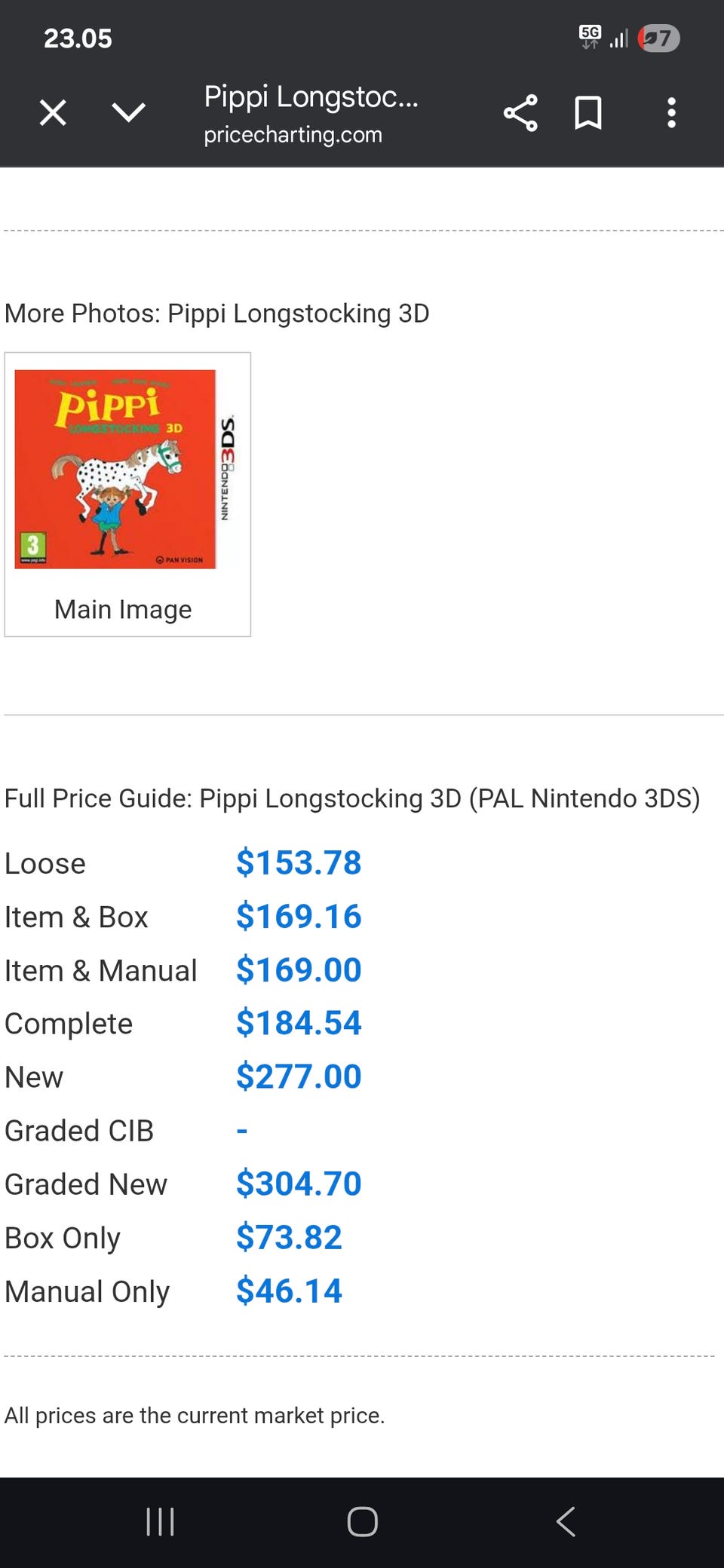
Task: Tap the battery indicator in status bar
Action: pyautogui.click(x=658, y=38)
